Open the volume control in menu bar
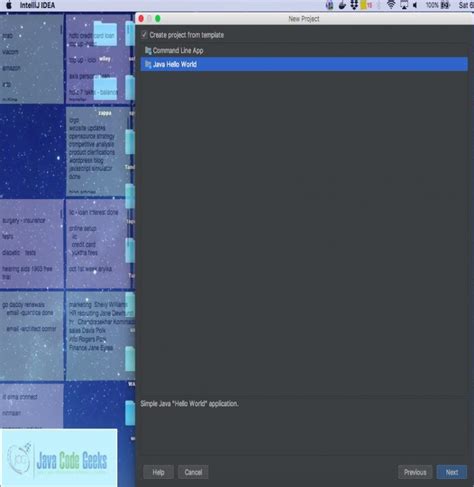 point(415,5)
